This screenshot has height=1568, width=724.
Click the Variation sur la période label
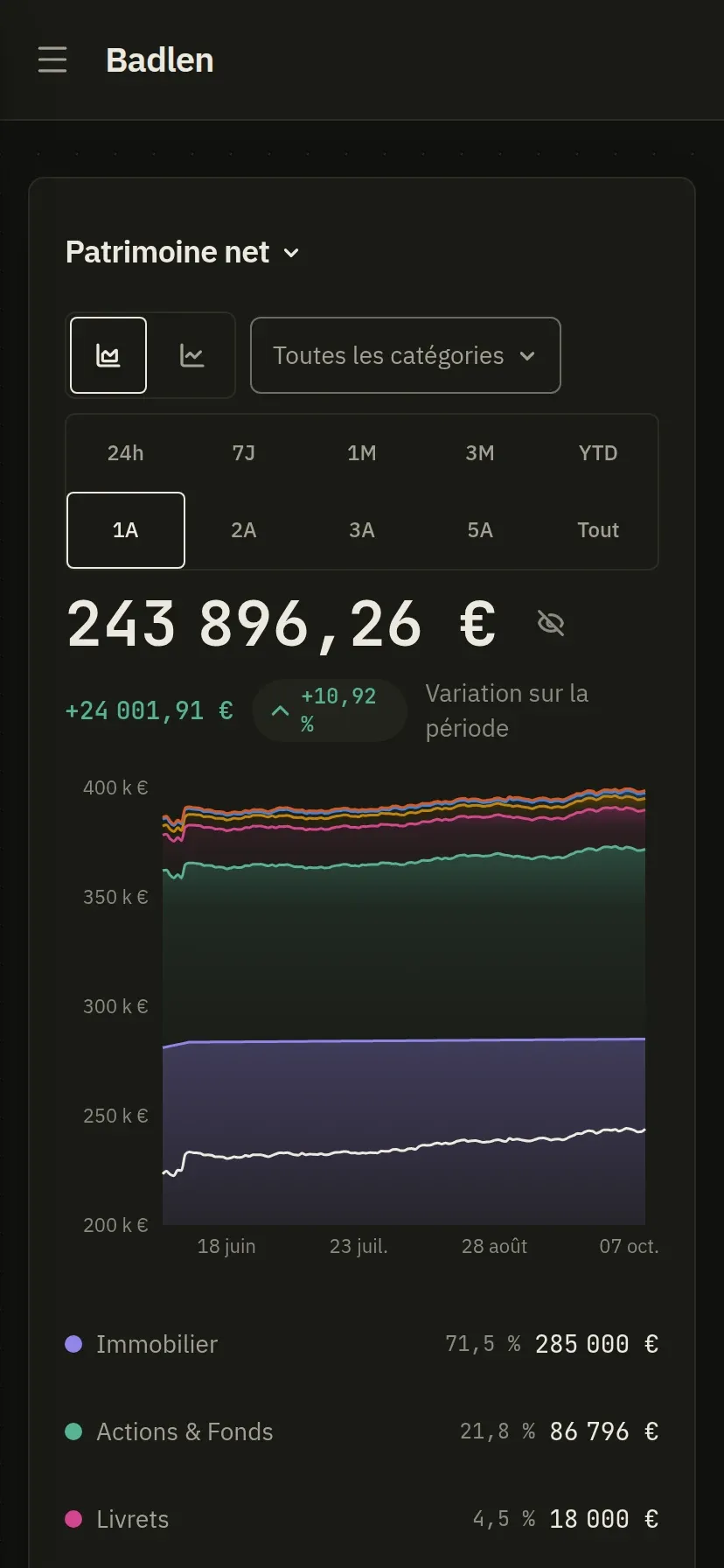pos(507,710)
